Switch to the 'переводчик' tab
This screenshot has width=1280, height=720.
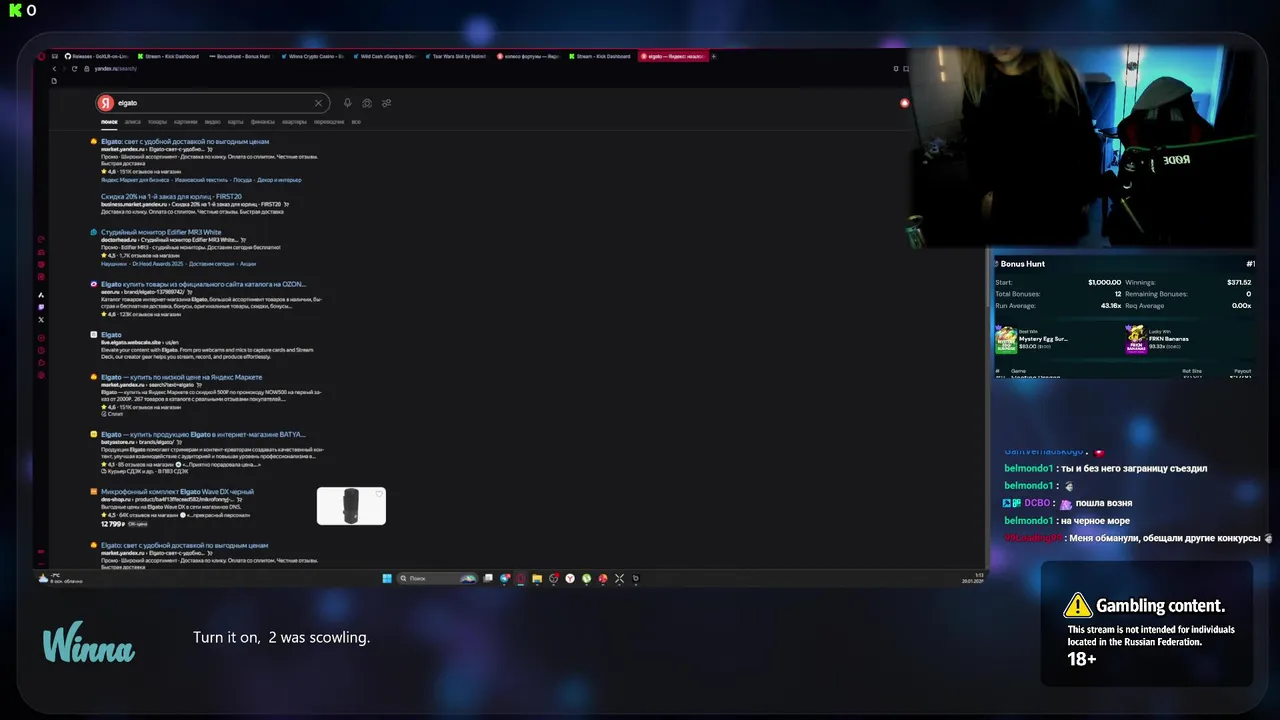[329, 122]
